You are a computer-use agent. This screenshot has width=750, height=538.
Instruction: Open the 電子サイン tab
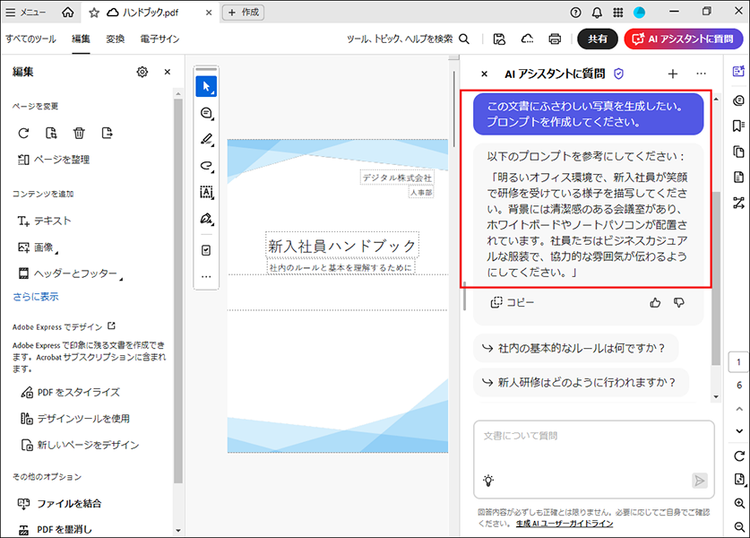point(159,39)
